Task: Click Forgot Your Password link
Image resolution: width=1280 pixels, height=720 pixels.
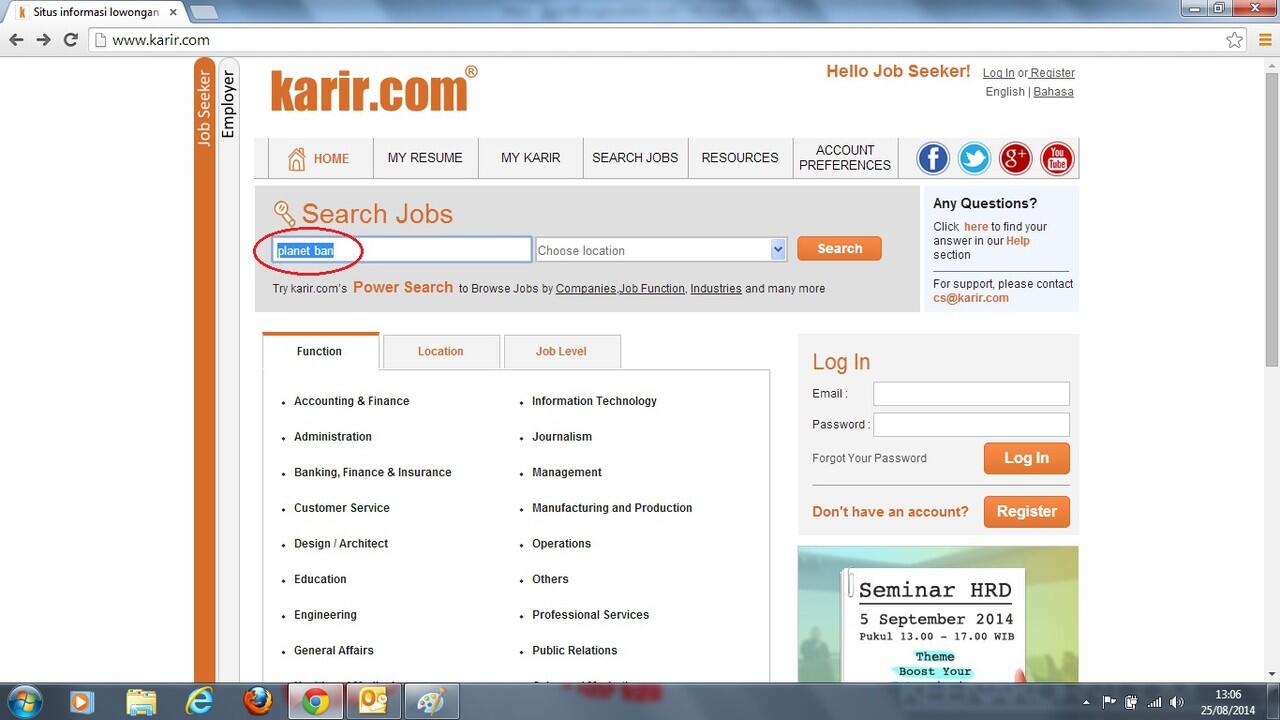Action: (869, 458)
